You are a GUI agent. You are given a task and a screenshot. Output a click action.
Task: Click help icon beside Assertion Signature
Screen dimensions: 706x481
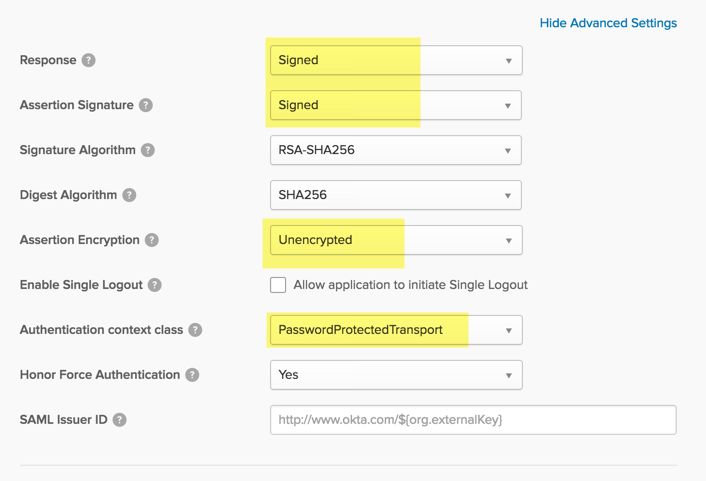pyautogui.click(x=146, y=105)
